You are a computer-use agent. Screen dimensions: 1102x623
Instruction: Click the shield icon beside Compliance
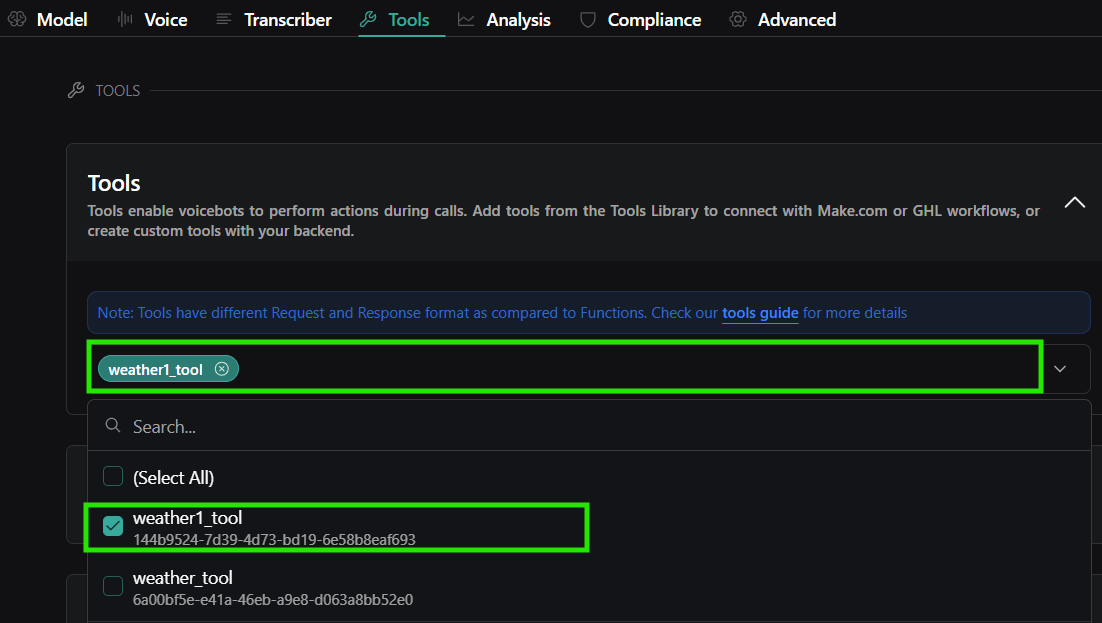pos(588,20)
